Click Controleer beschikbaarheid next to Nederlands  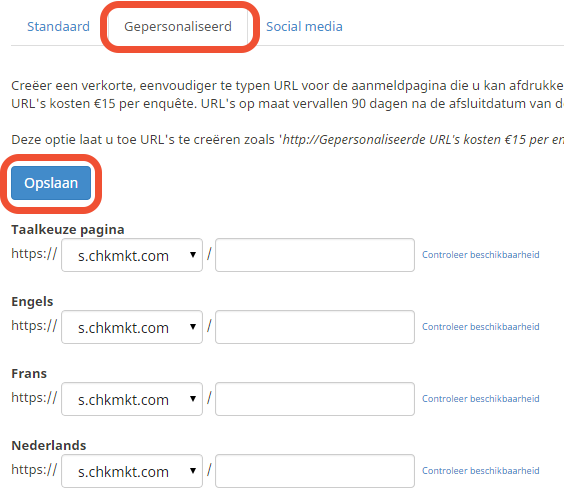[481, 470]
